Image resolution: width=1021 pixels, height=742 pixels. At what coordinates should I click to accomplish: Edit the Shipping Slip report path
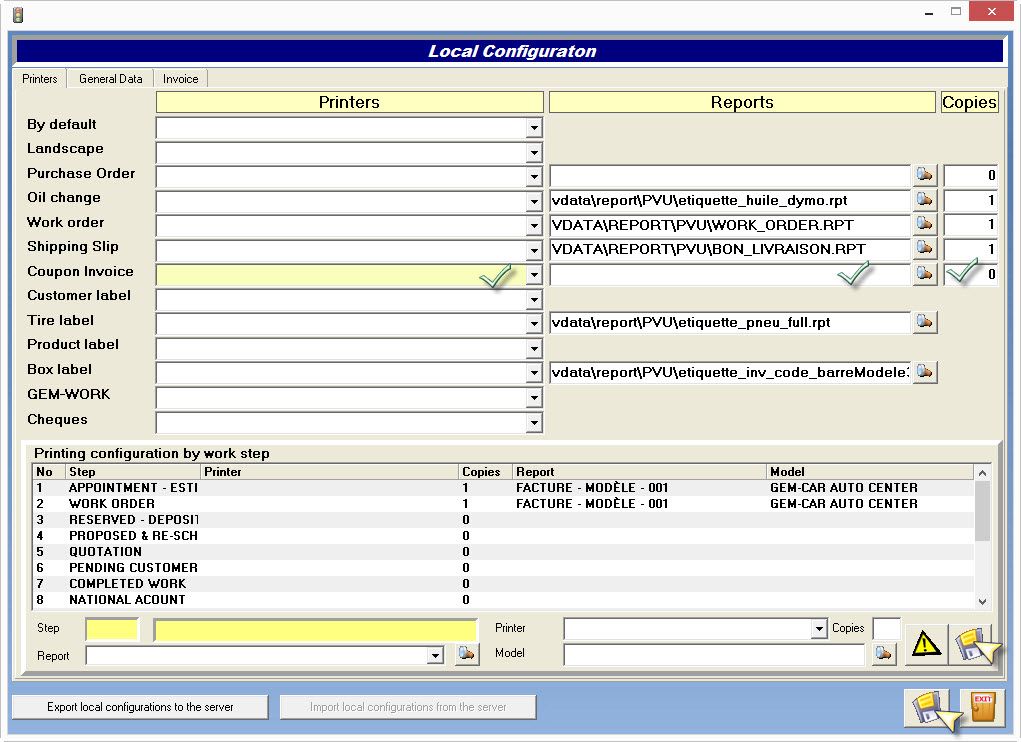pyautogui.click(x=730, y=249)
